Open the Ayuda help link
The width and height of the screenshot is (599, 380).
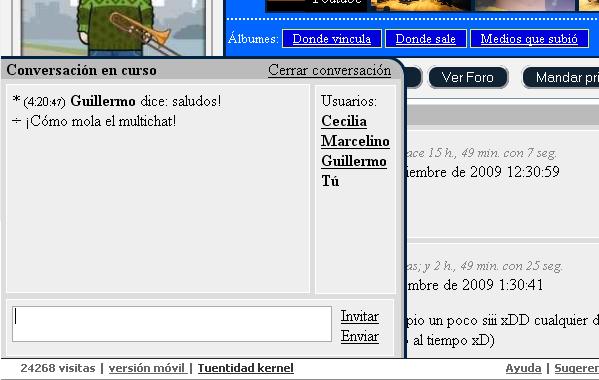[523, 368]
